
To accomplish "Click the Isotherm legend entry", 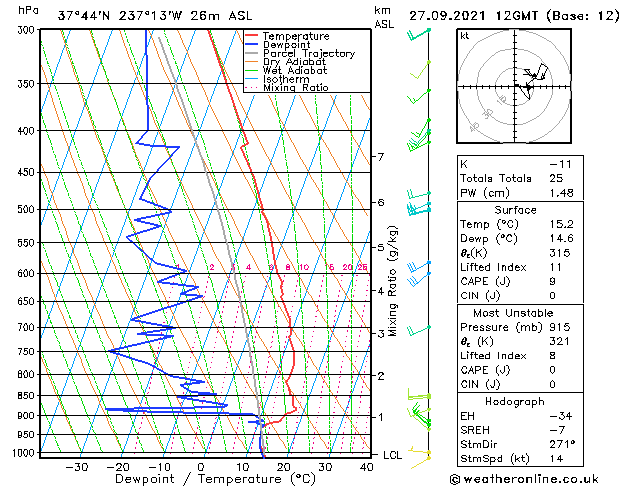I will coord(286,79).
